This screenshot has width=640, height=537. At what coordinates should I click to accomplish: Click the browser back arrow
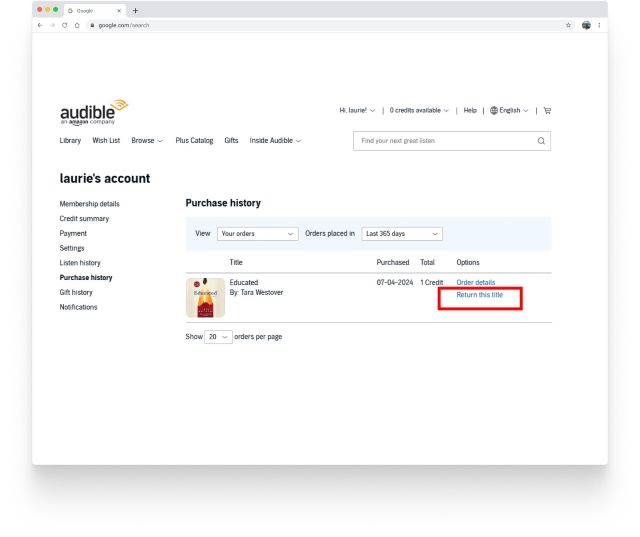pyautogui.click(x=41, y=25)
